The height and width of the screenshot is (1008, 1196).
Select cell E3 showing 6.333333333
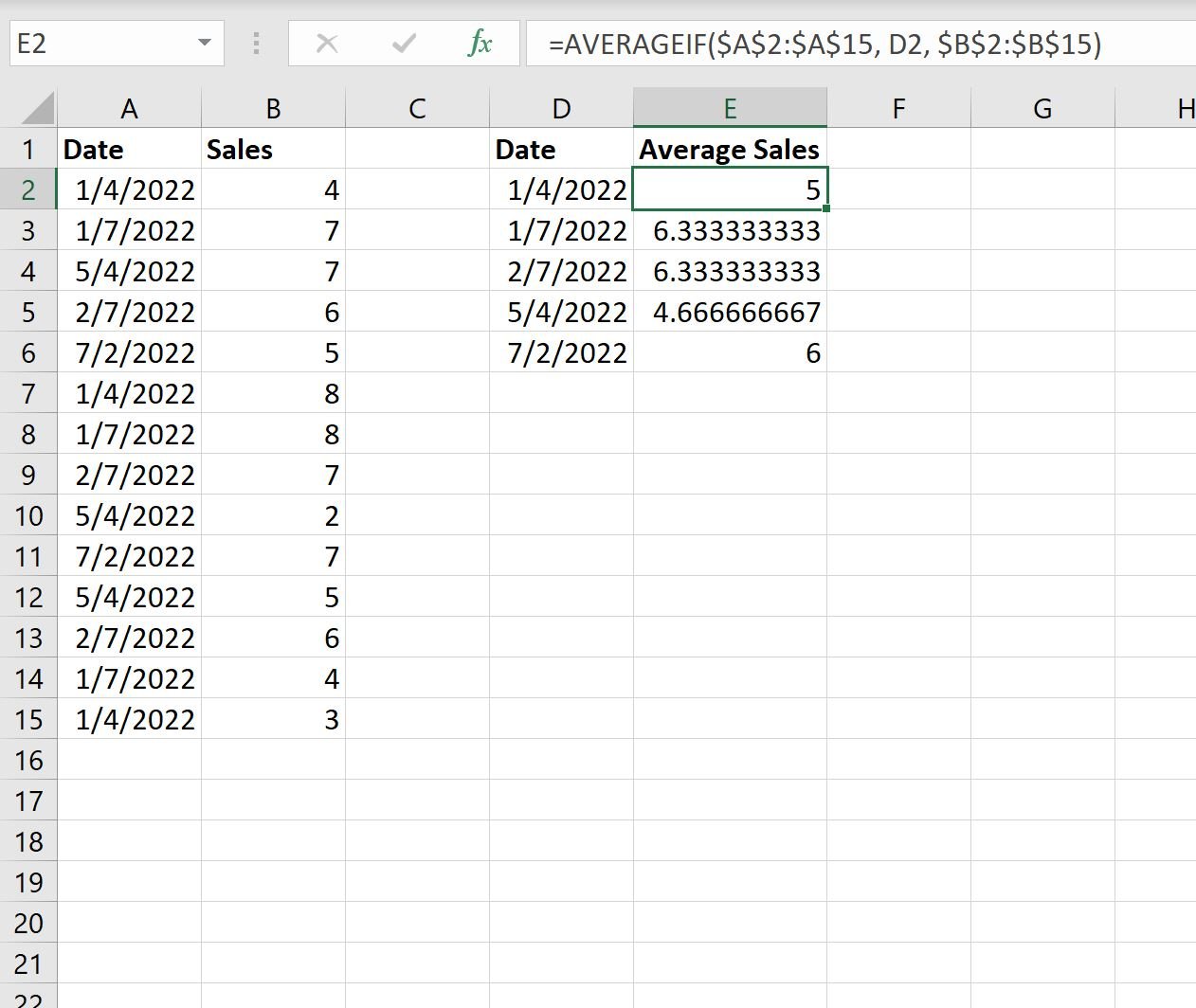(730, 230)
